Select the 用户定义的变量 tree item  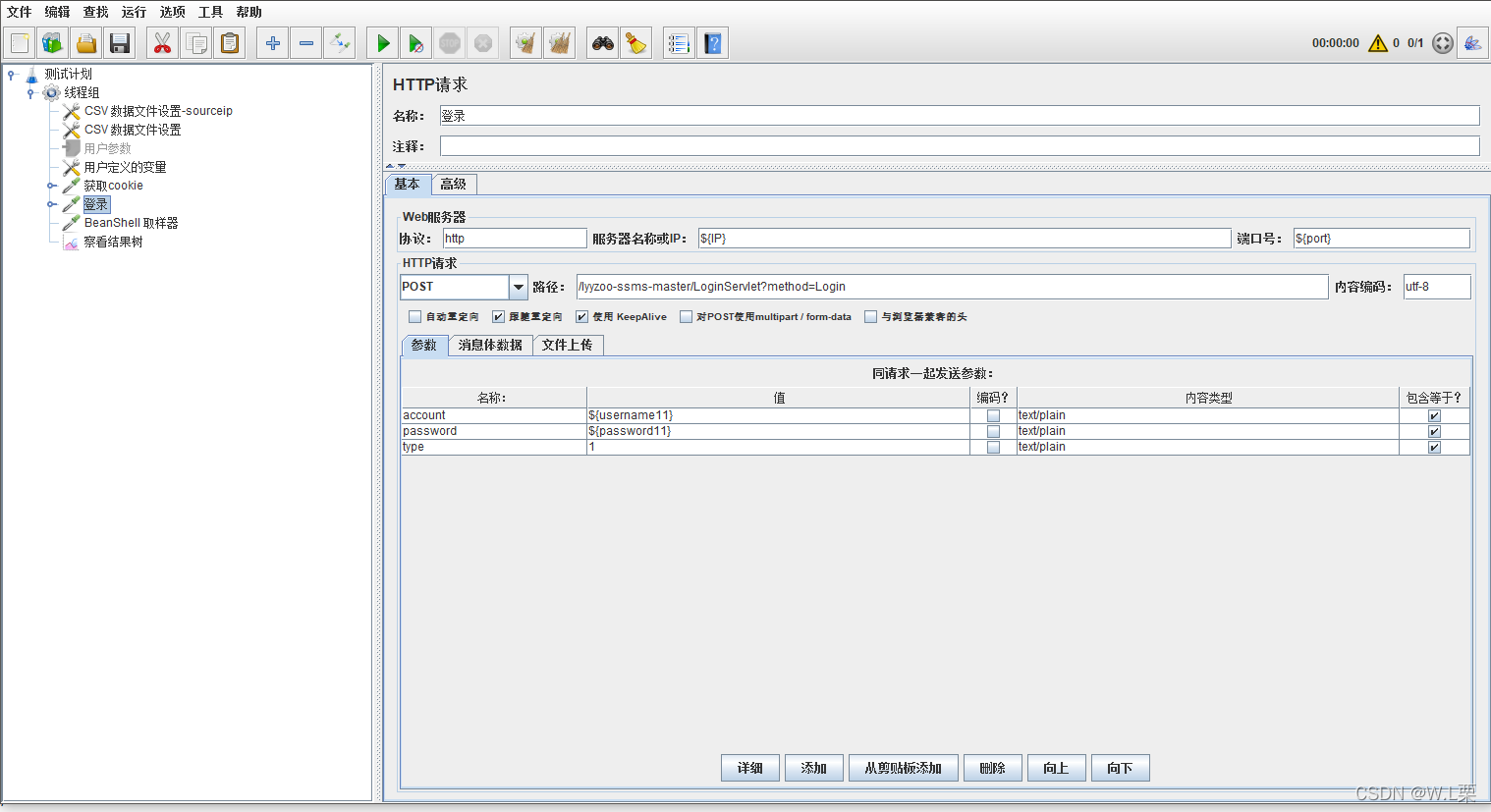click(x=125, y=167)
